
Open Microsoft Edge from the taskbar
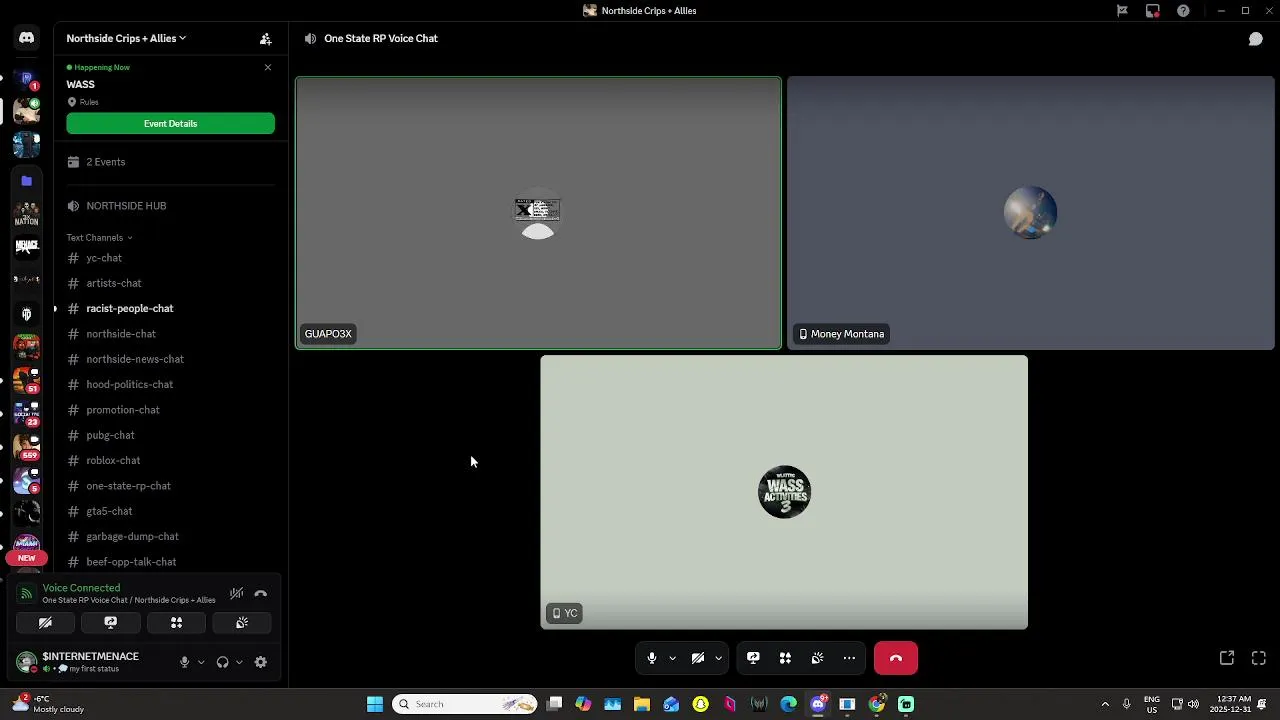pyautogui.click(x=788, y=704)
